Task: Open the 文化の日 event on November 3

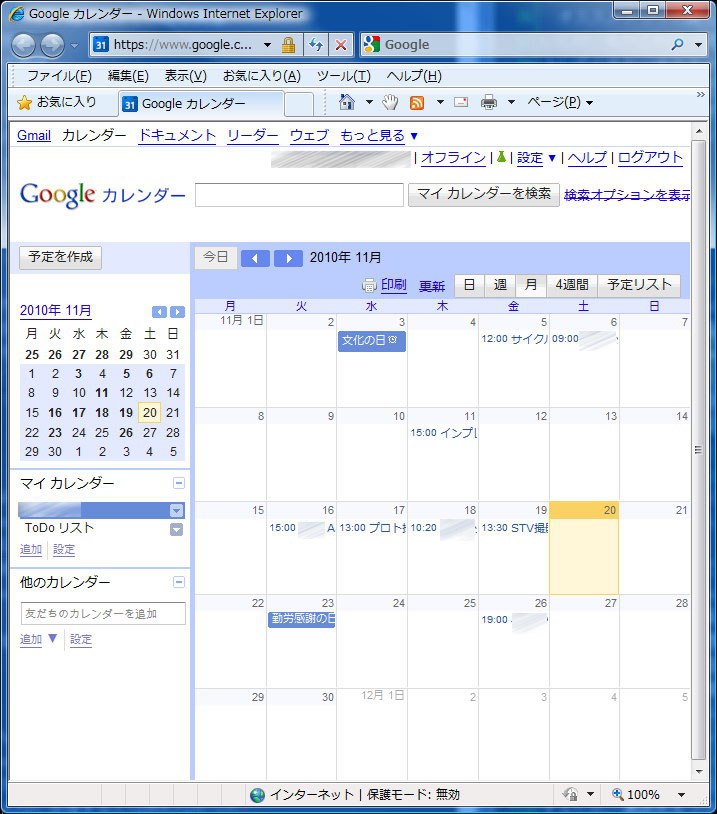Action: click(371, 341)
